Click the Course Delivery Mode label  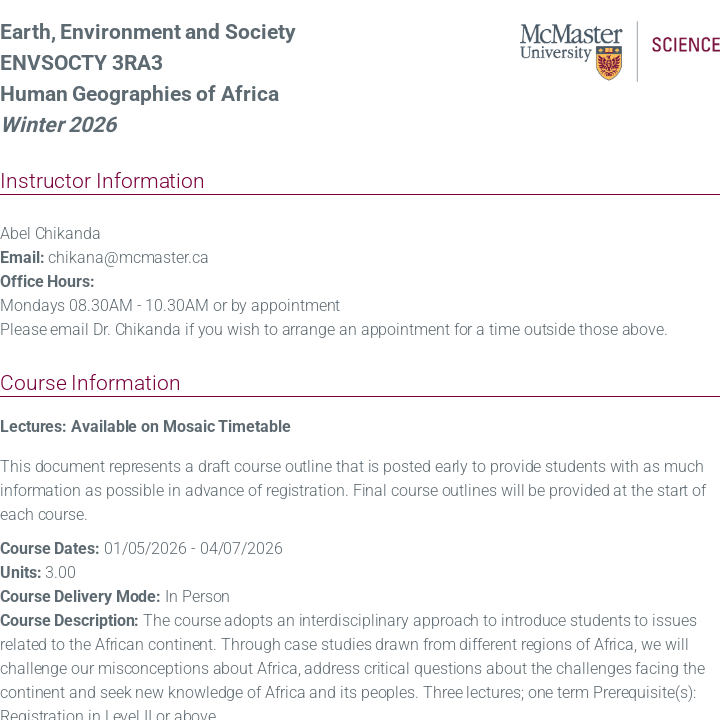point(80,596)
